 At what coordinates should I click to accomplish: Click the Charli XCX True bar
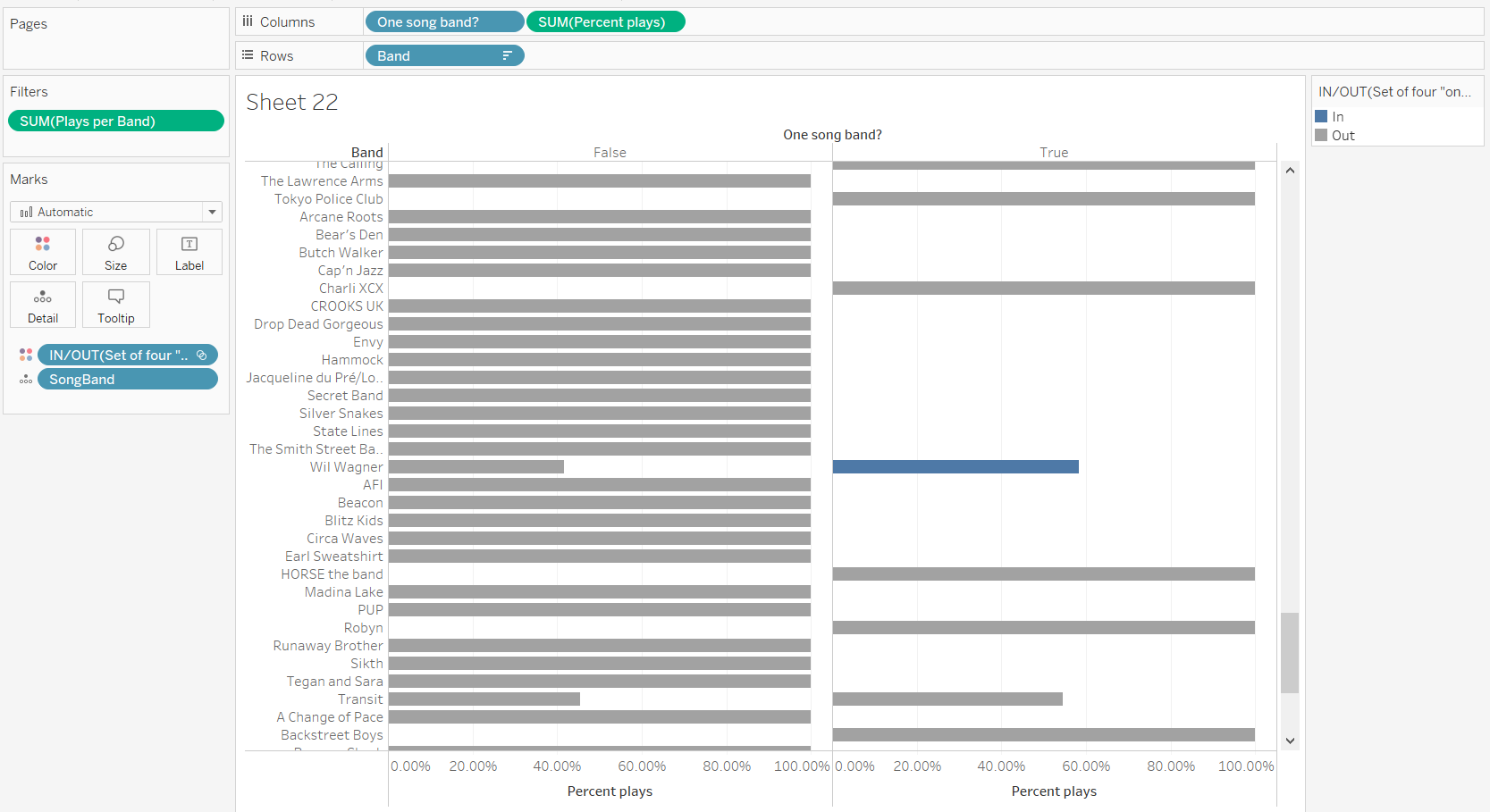point(1044,288)
